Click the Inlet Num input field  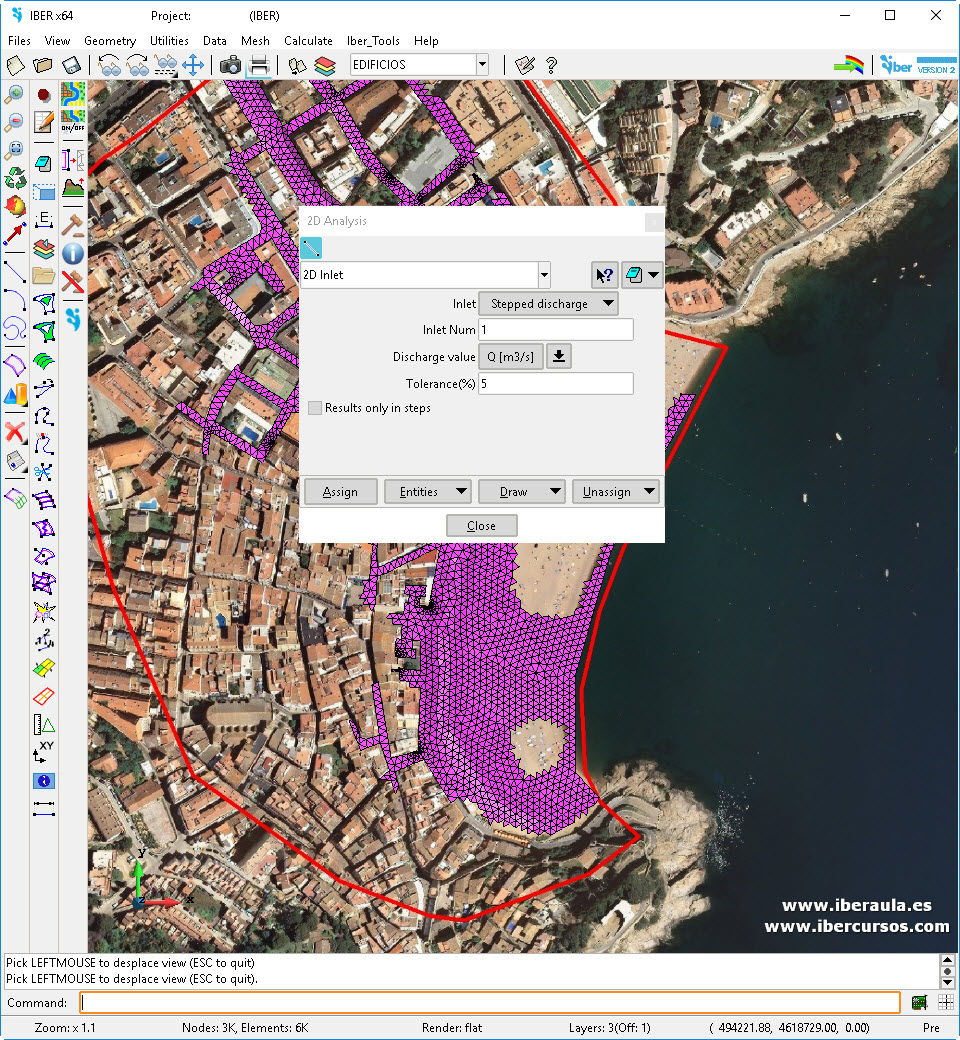point(556,330)
